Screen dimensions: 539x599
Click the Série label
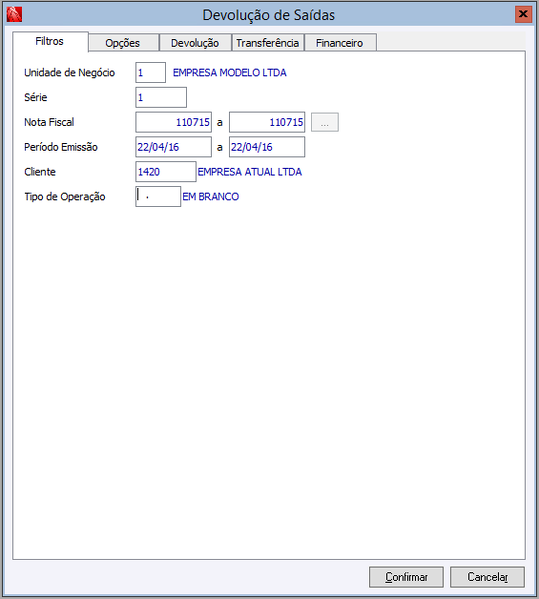click(36, 97)
